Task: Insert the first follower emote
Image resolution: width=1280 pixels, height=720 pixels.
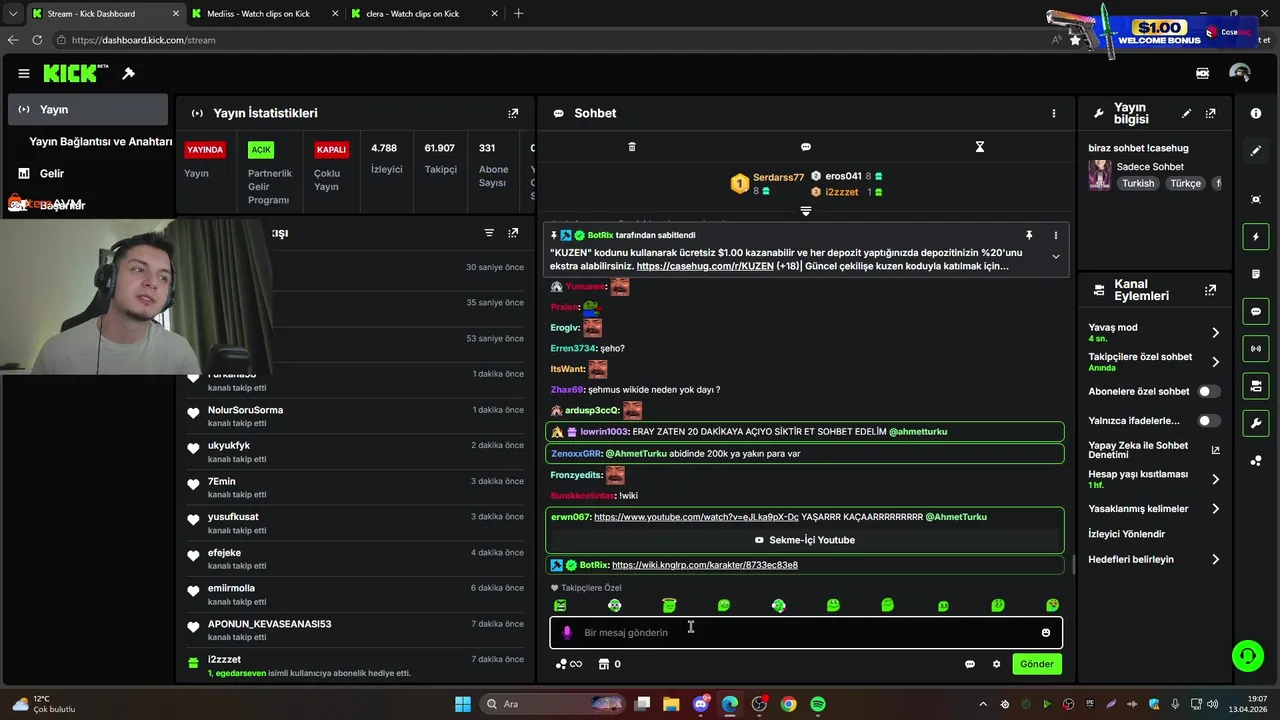Action: [x=560, y=605]
